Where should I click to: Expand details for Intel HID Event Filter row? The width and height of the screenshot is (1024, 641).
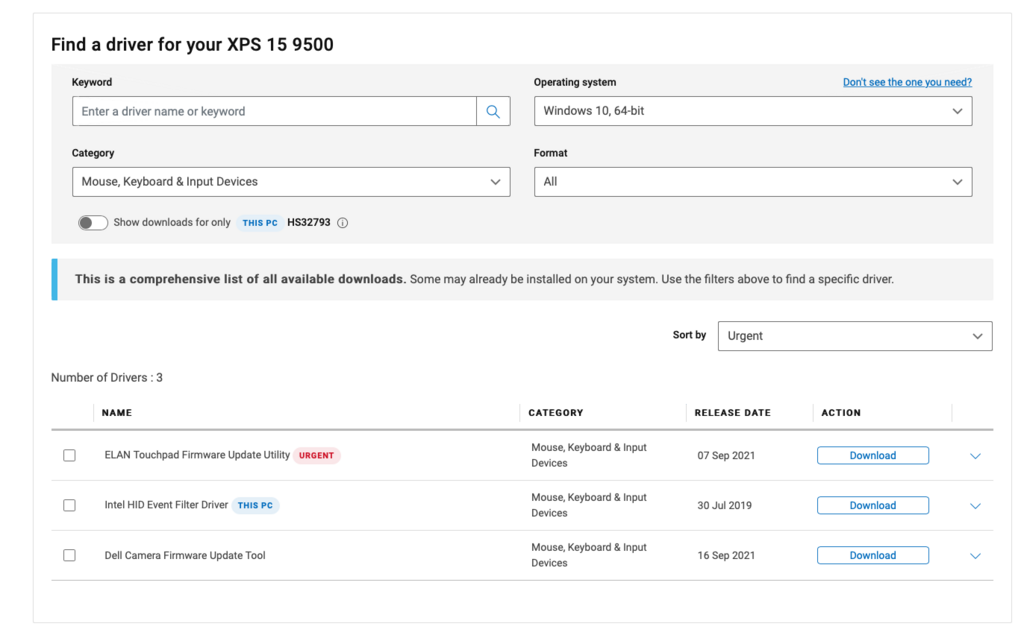click(x=975, y=506)
